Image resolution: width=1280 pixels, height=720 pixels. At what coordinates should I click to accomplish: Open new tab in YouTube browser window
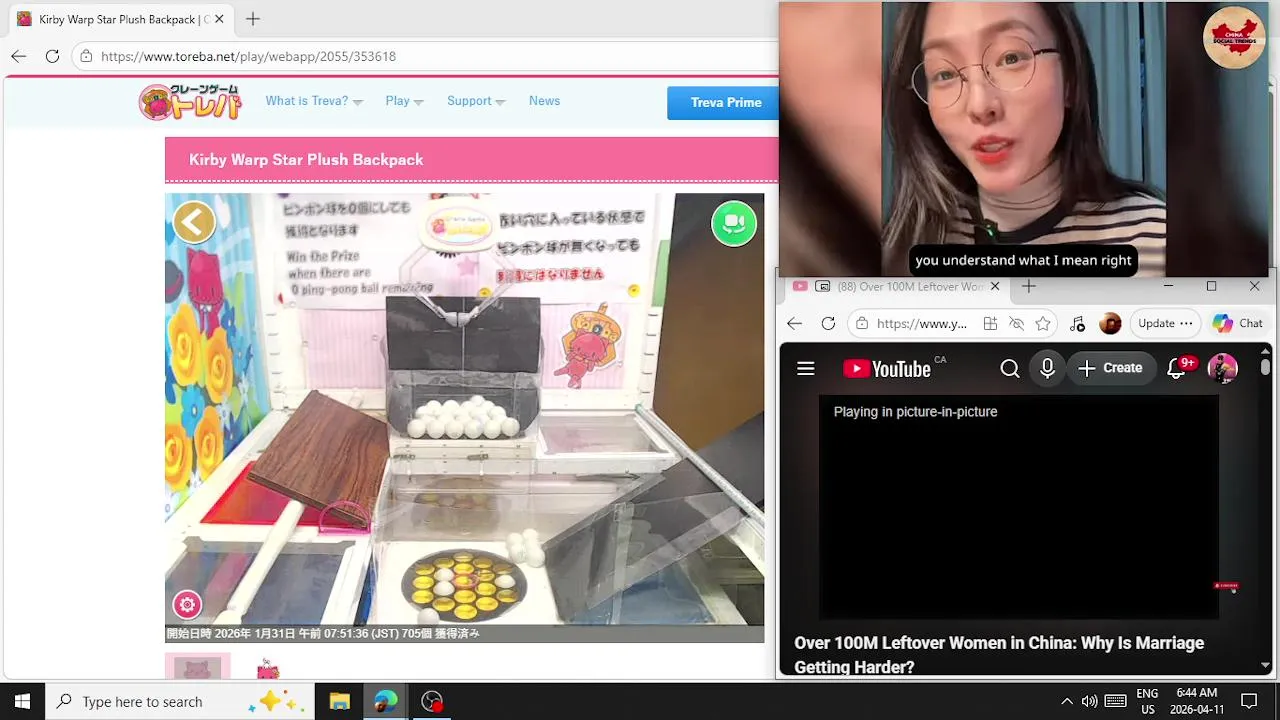click(1028, 286)
